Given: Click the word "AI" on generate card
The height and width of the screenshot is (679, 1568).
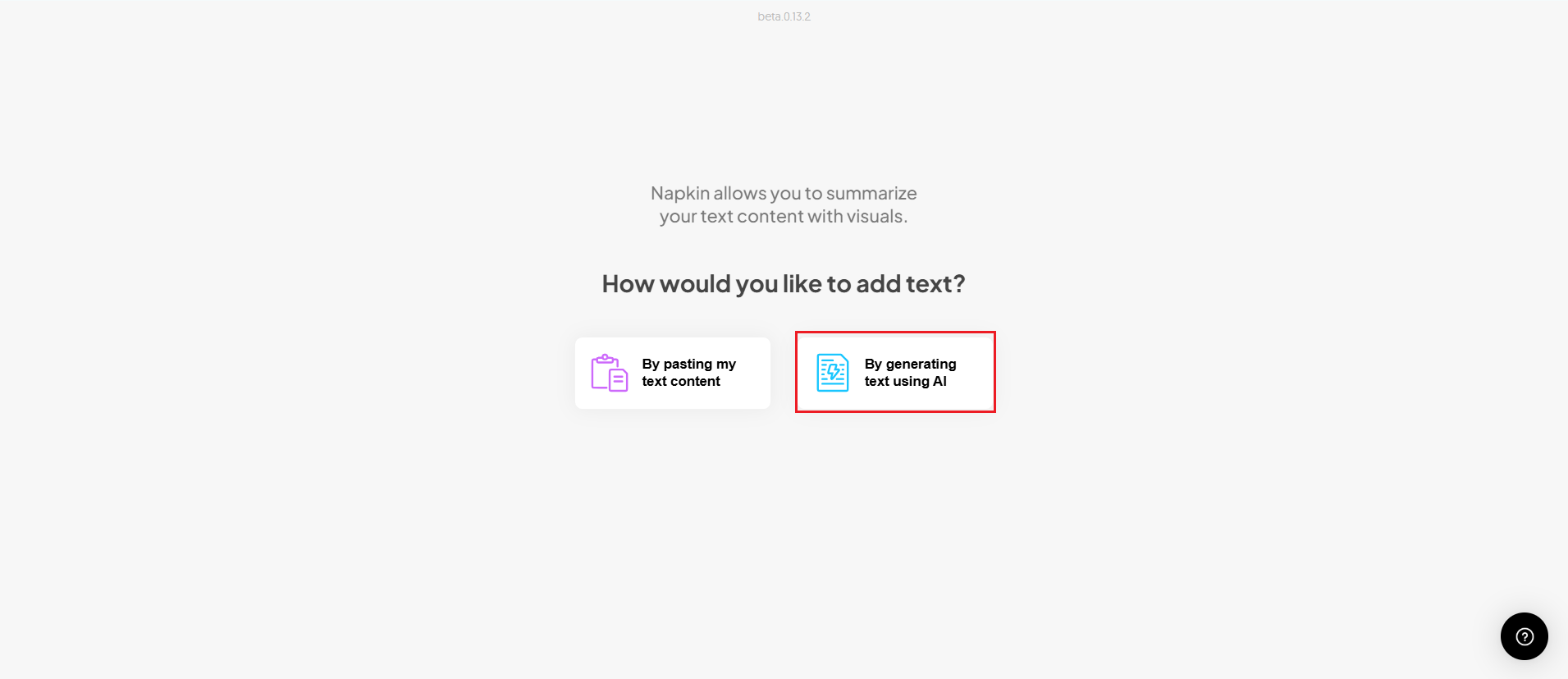Looking at the screenshot, I should (939, 381).
